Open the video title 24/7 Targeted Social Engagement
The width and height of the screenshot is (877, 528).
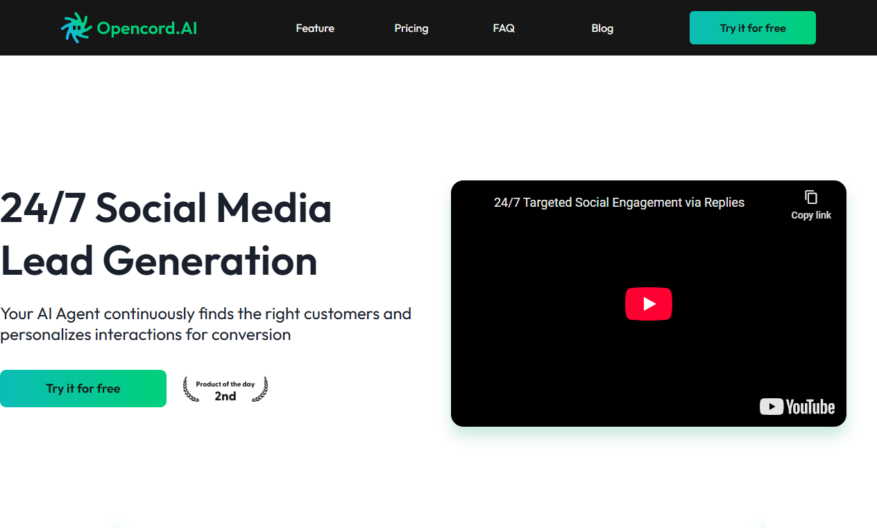pos(619,202)
